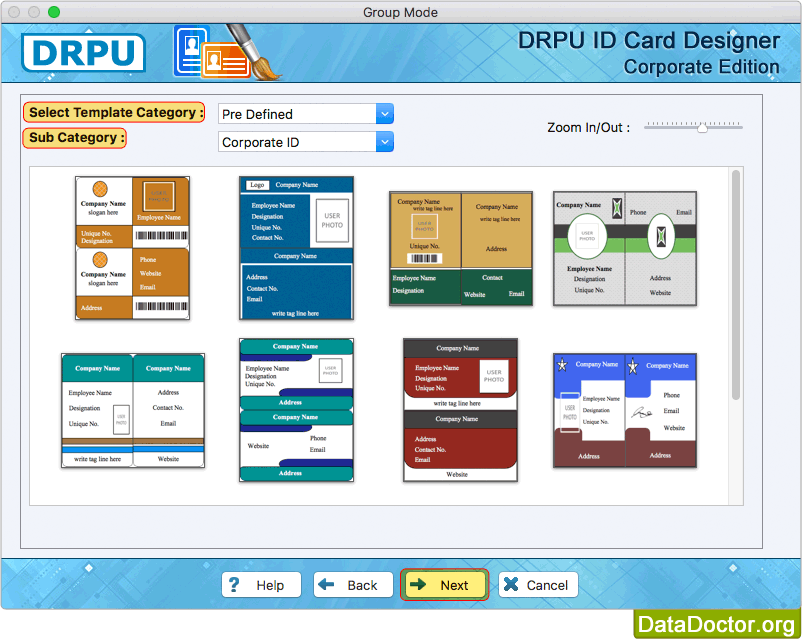802x639 pixels.
Task: Select the dark red and gray template
Action: 460,410
